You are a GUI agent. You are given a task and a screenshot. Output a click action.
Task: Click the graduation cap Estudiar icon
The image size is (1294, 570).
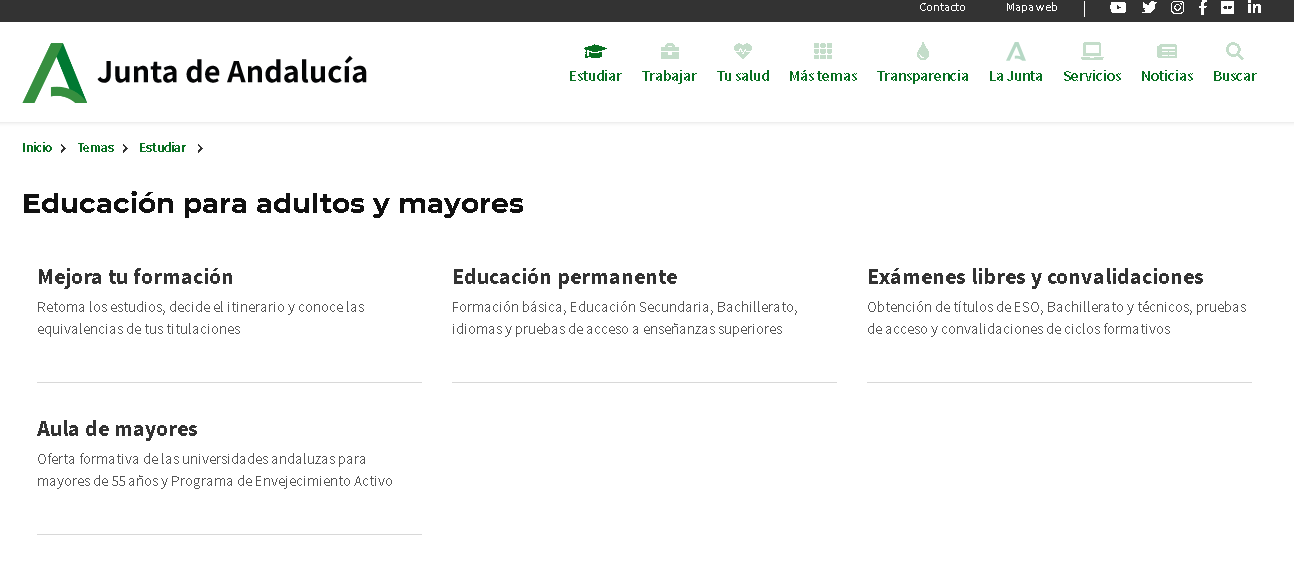point(595,51)
